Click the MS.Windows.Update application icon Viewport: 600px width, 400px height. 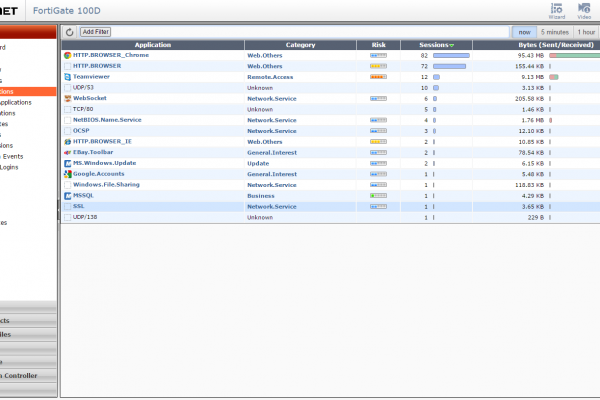tap(68, 163)
